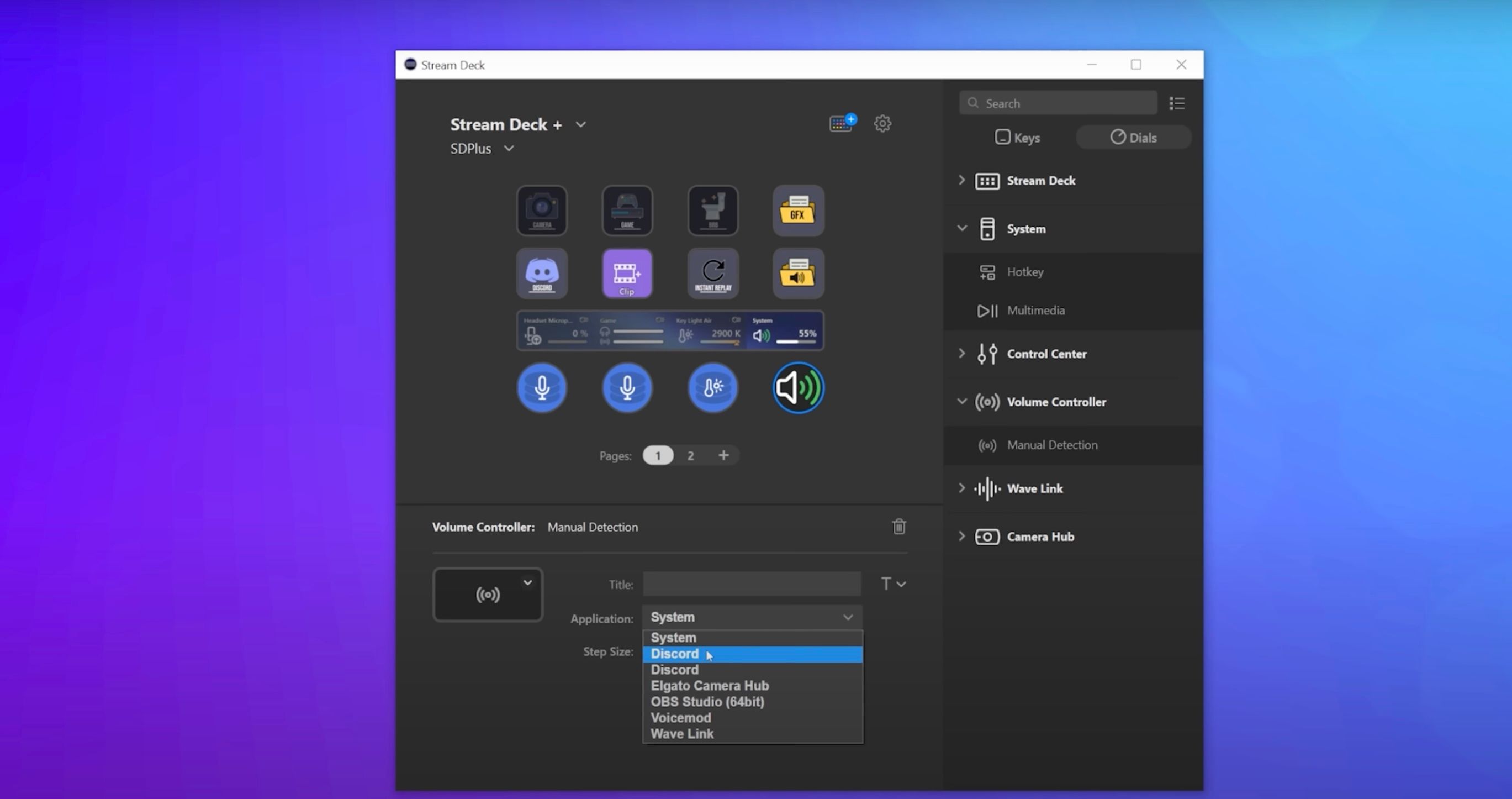Screen dimensions: 1512x799
Task: Click page 2 button in Stream Deck
Action: point(690,455)
